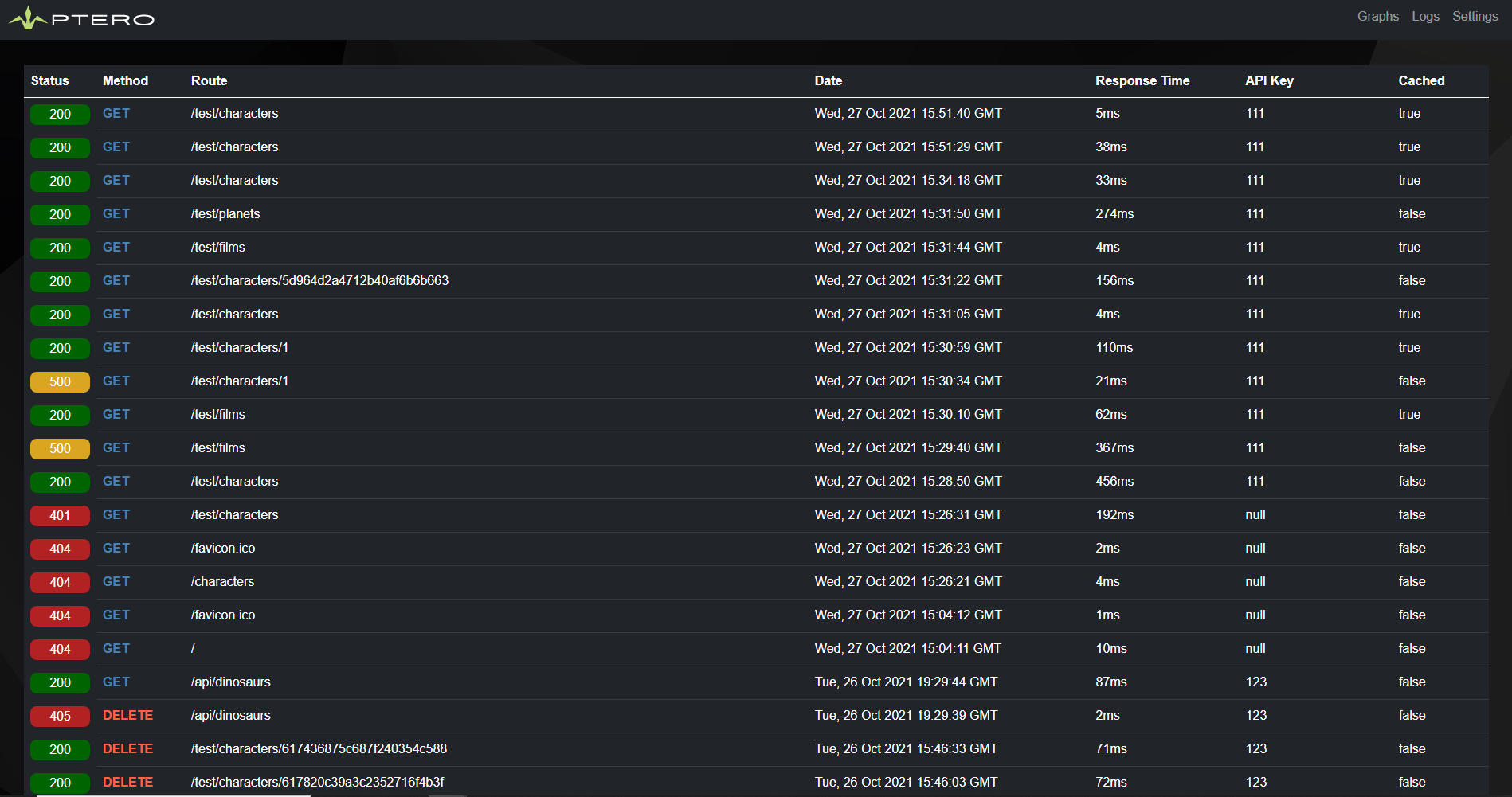Click response time 274ms
The image size is (1512, 797).
point(1114,213)
